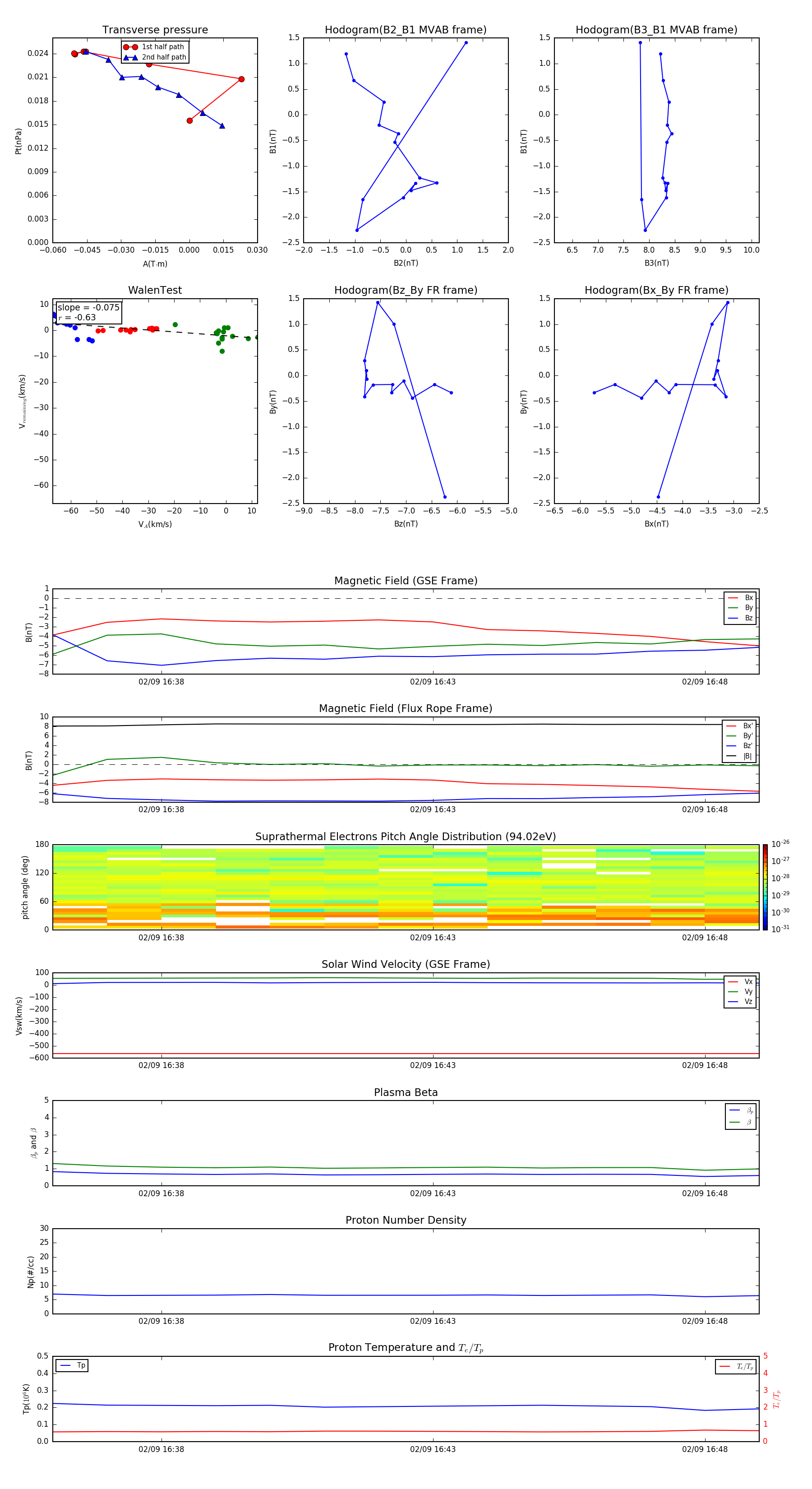Click the 'Hodogram(B2_B1 MVAB frame)' title

coord(406,30)
